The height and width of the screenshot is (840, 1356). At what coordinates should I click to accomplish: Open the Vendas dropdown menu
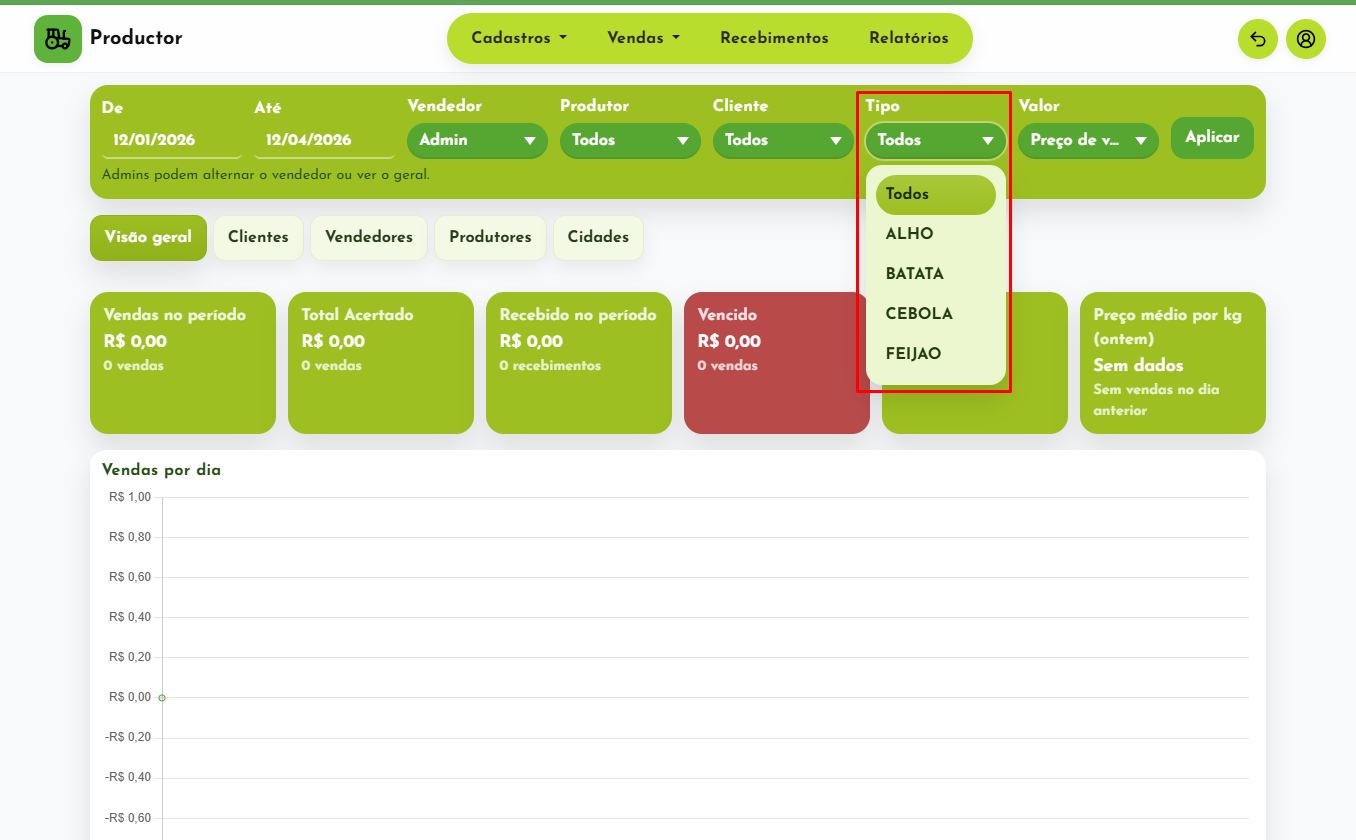click(643, 38)
